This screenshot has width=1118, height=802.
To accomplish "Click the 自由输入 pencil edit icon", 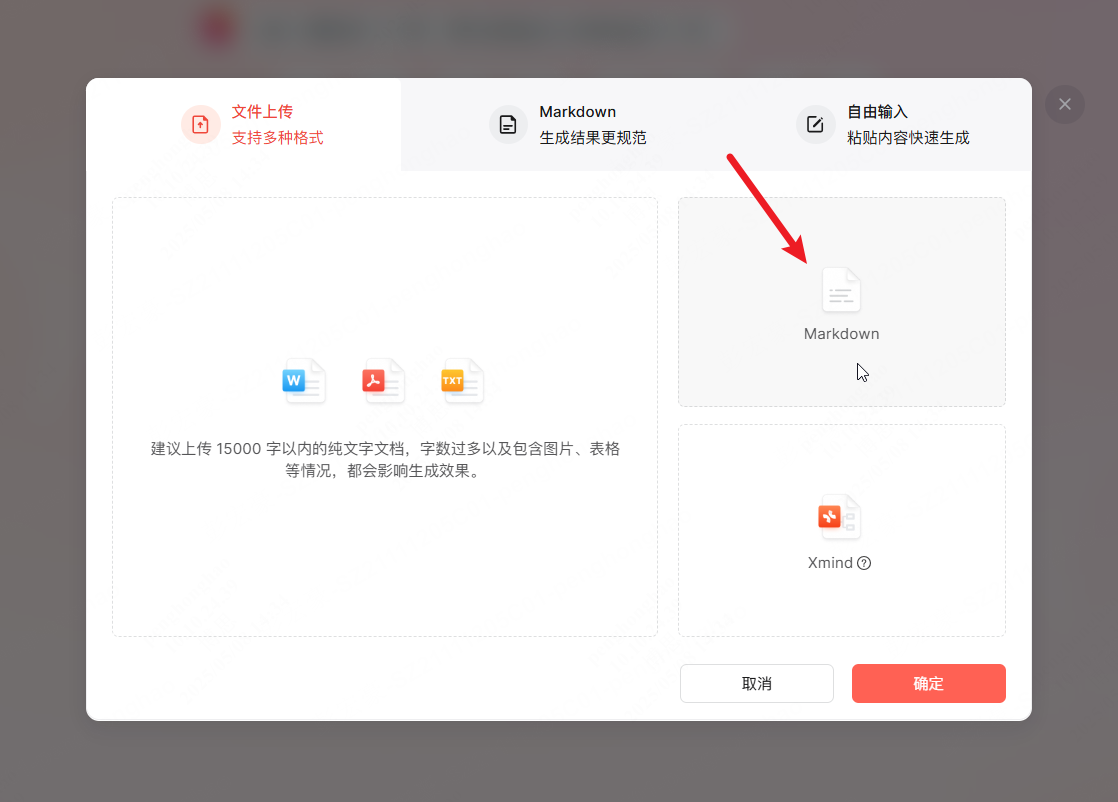I will pos(815,124).
